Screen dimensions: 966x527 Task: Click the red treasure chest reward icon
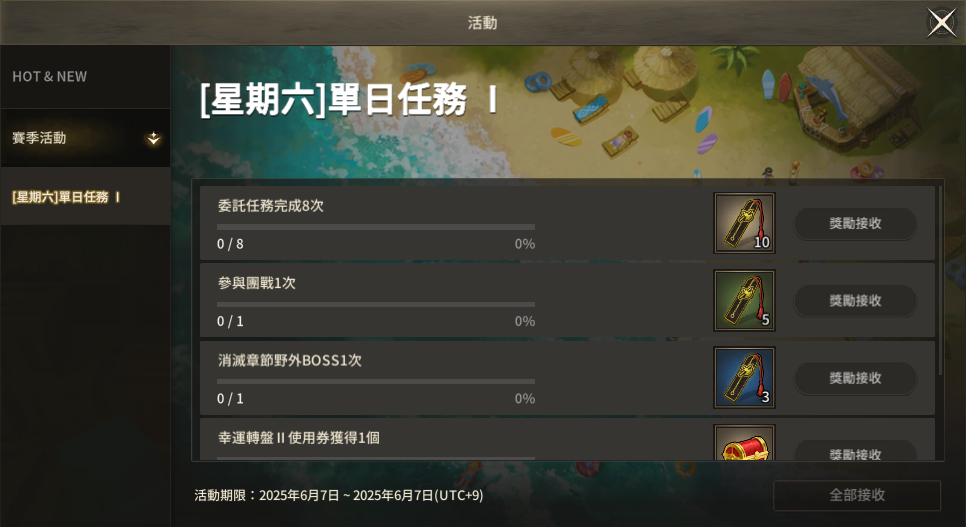[744, 443]
